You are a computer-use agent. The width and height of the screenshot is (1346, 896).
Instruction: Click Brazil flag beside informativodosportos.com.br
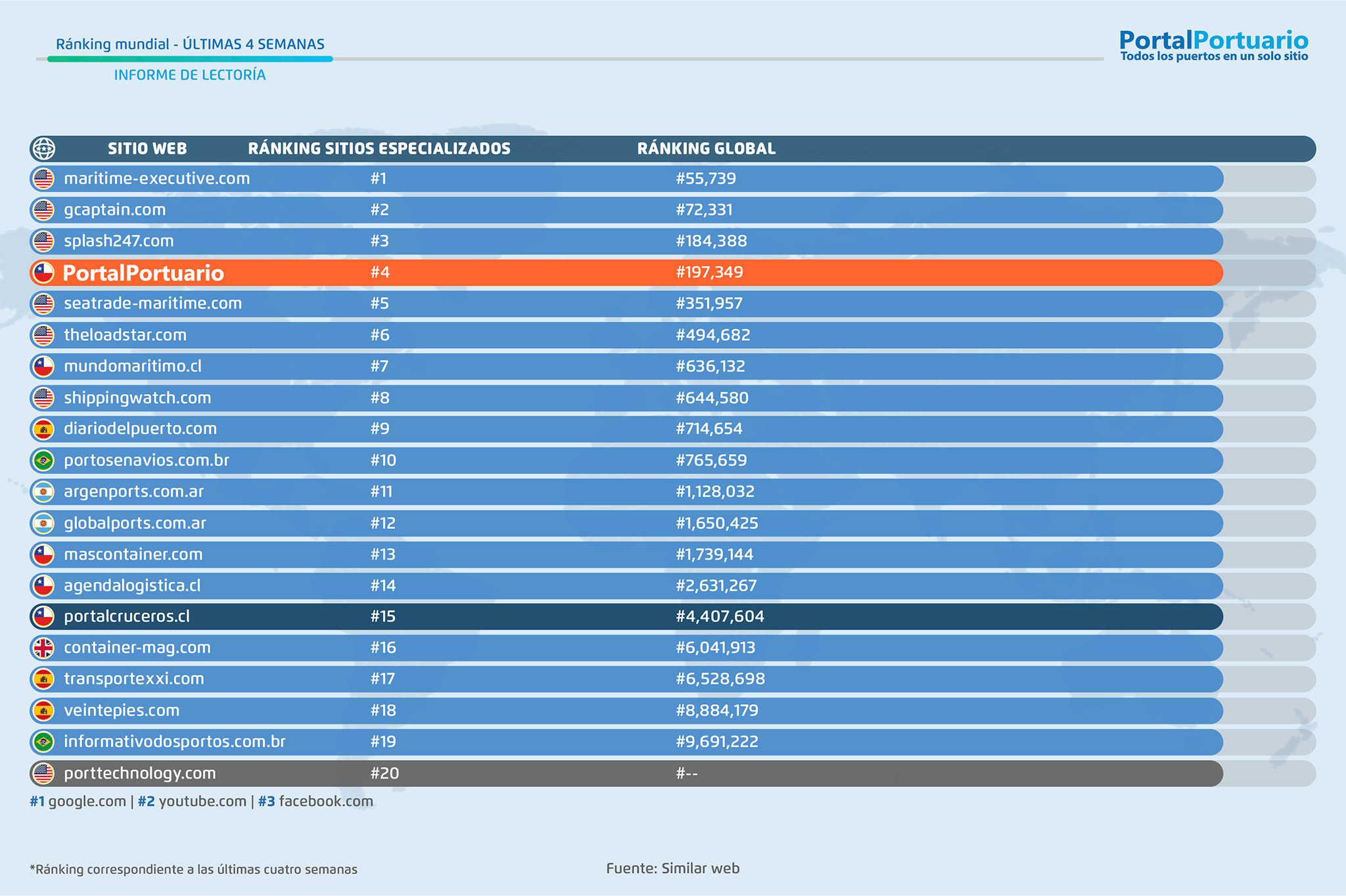(x=43, y=742)
